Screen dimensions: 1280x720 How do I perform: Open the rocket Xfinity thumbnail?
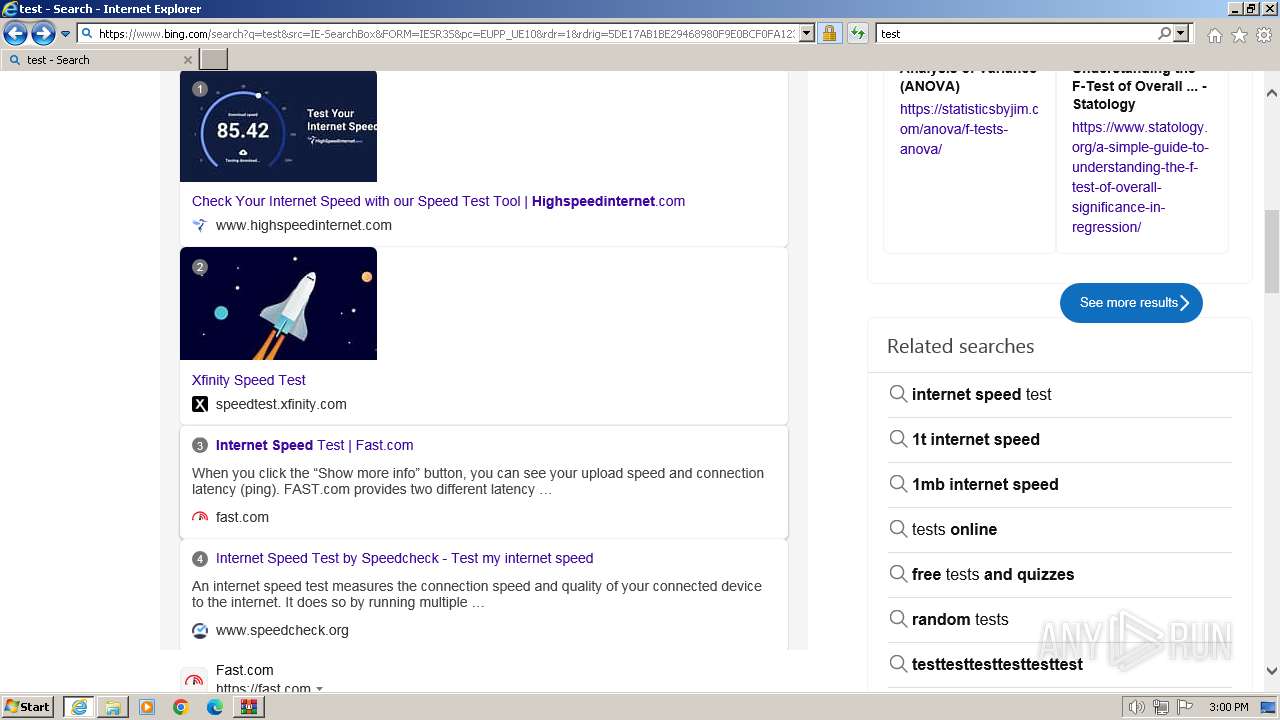278,304
